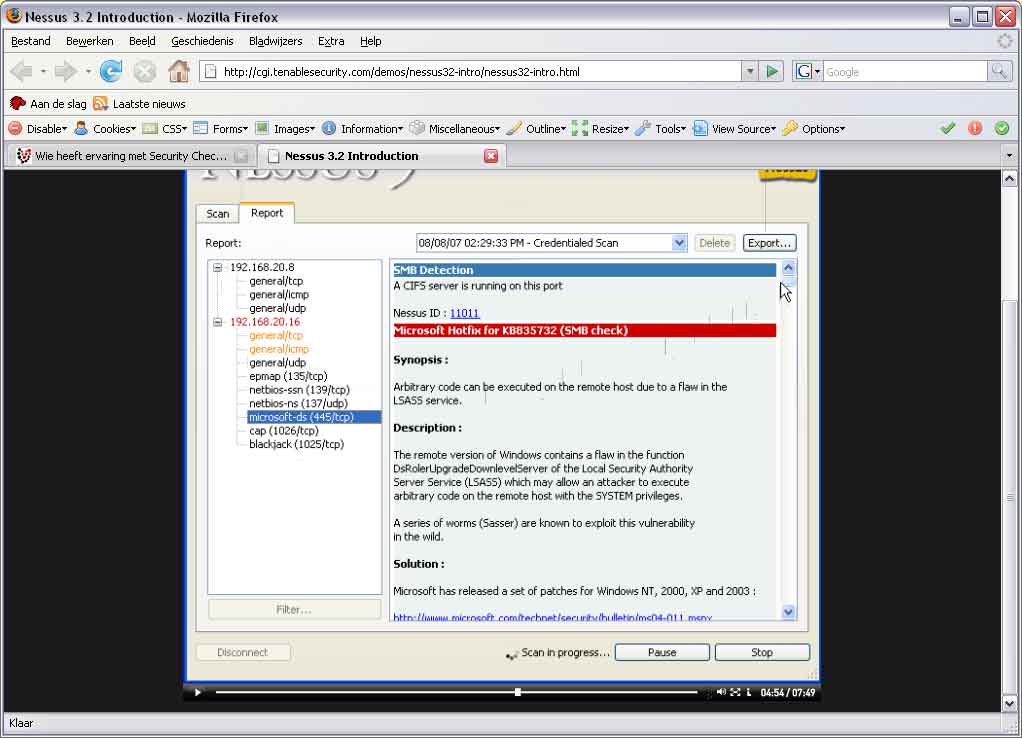This screenshot has width=1022, height=738.
Task: Play the demo video
Action: pos(197,692)
